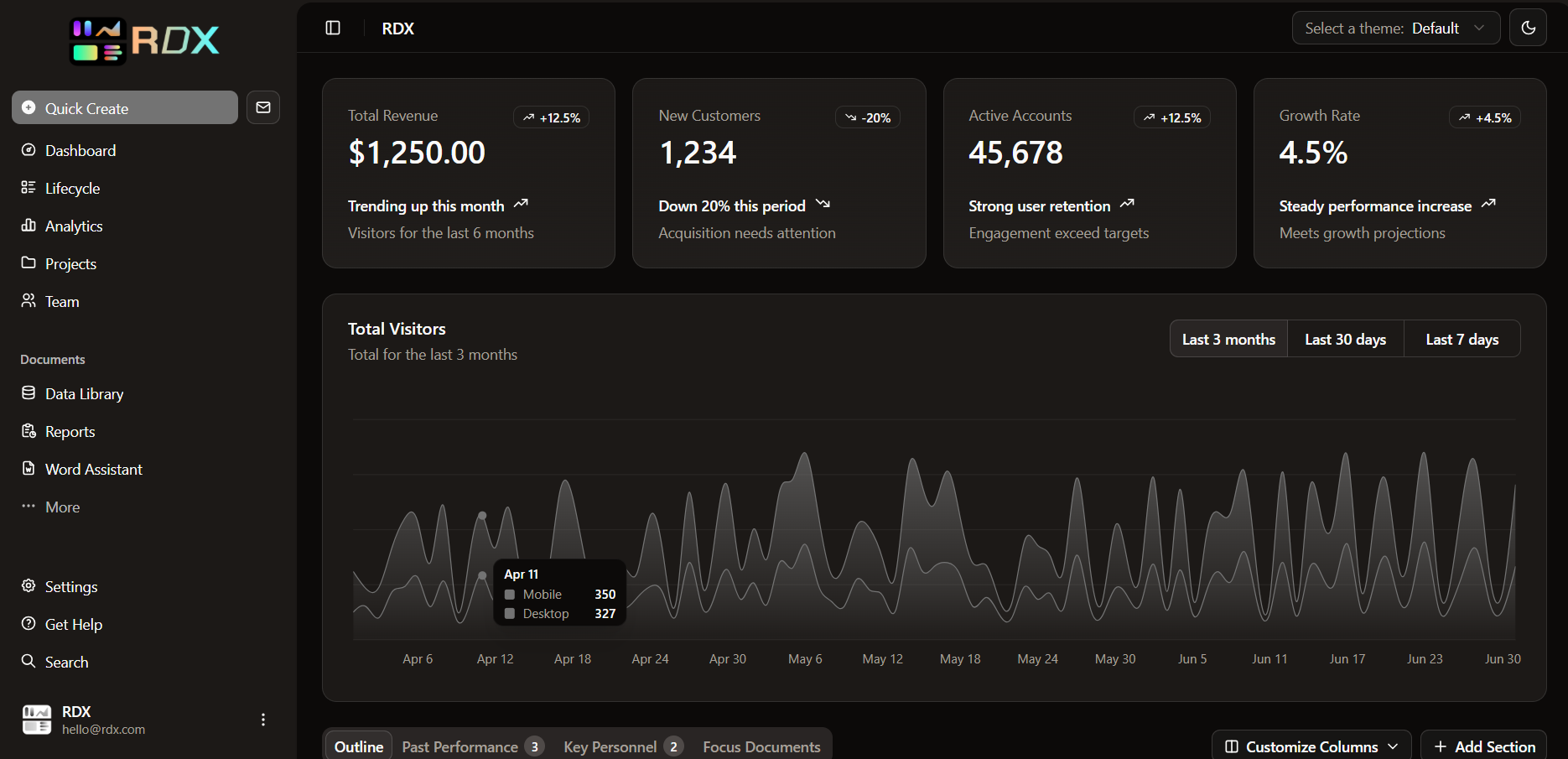The width and height of the screenshot is (1568, 759).
Task: Switch dark mode with moon icon
Action: coord(1528,29)
